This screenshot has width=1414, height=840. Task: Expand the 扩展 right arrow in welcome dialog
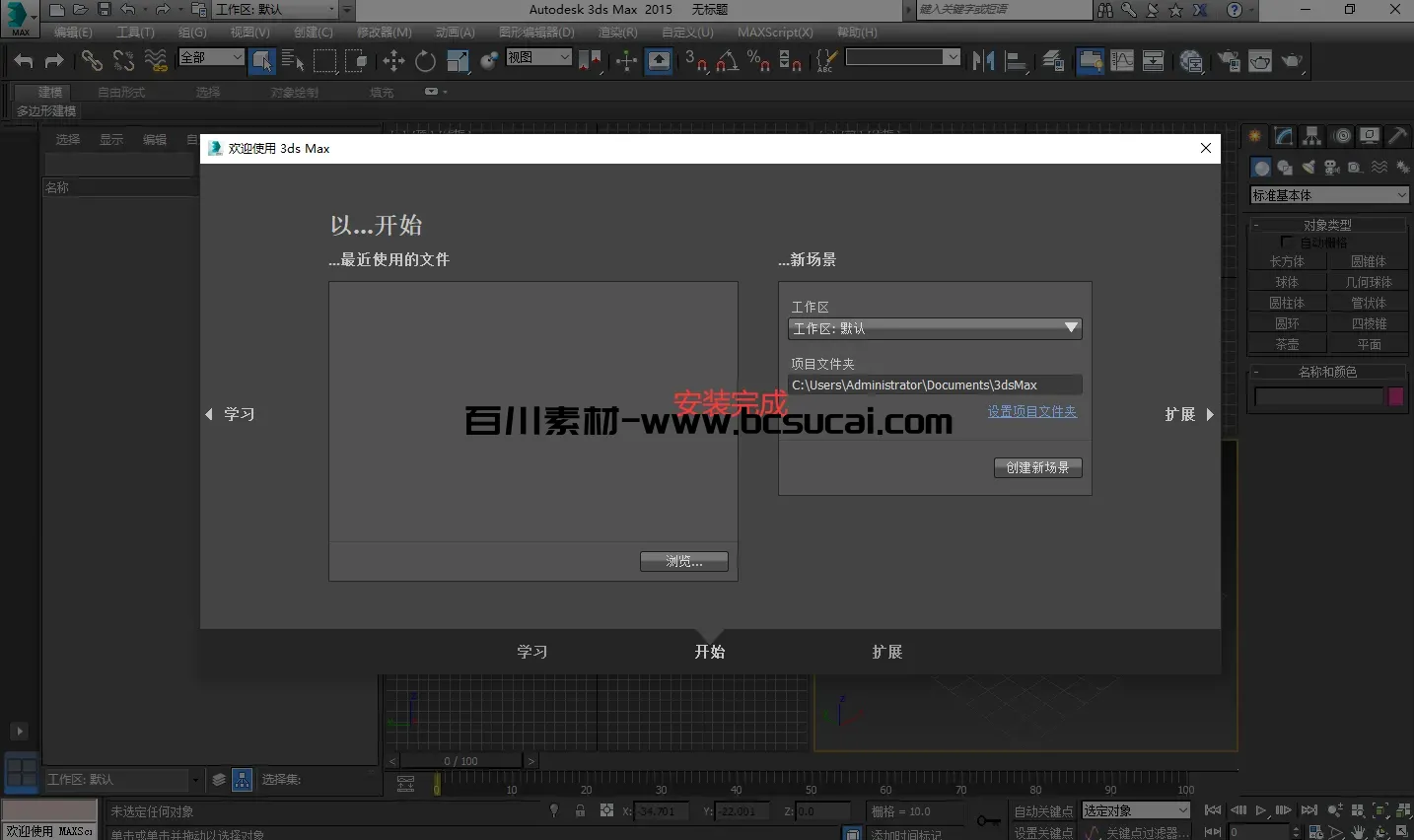(x=1210, y=414)
